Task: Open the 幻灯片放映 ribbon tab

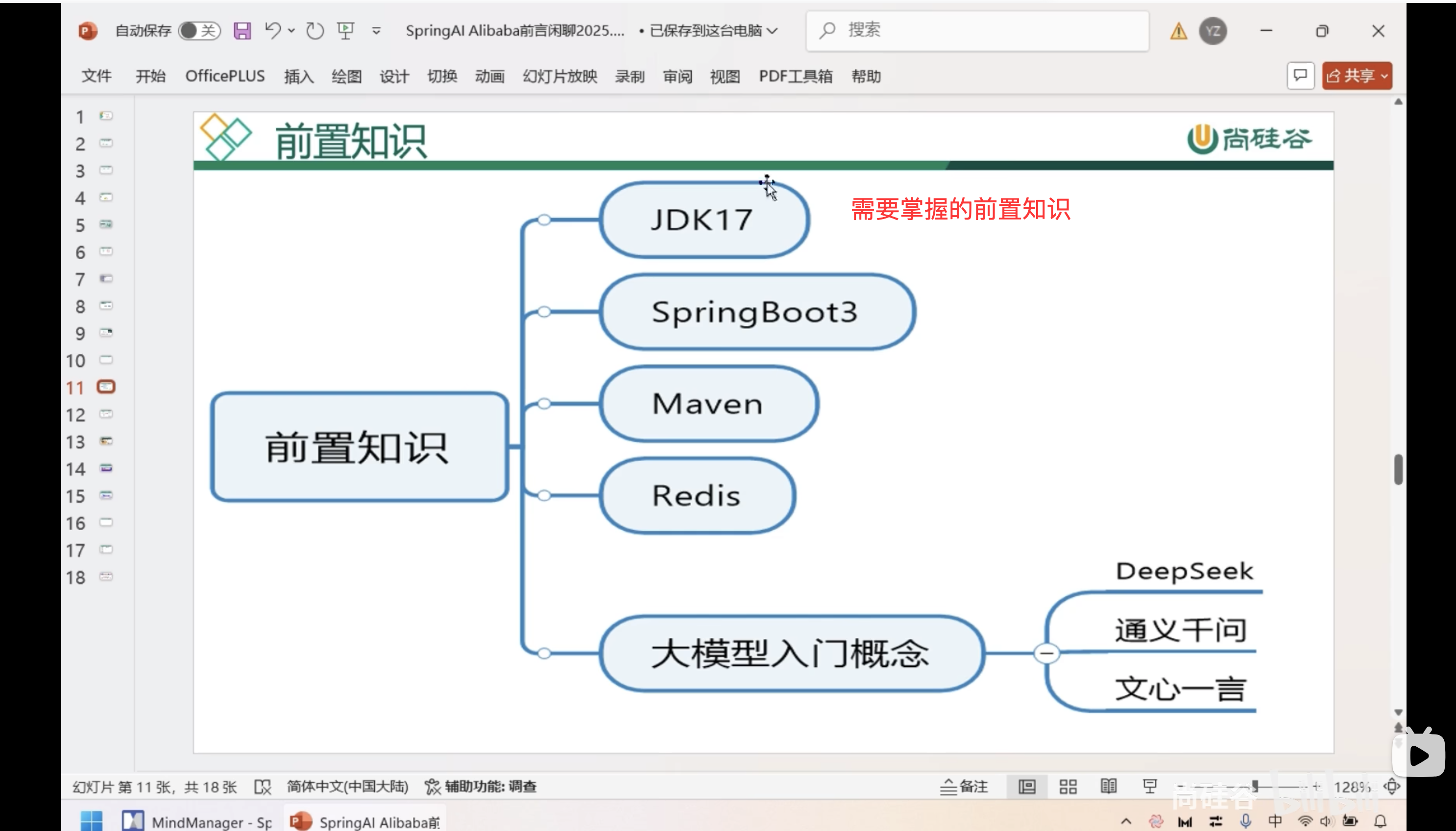Action: pos(558,76)
